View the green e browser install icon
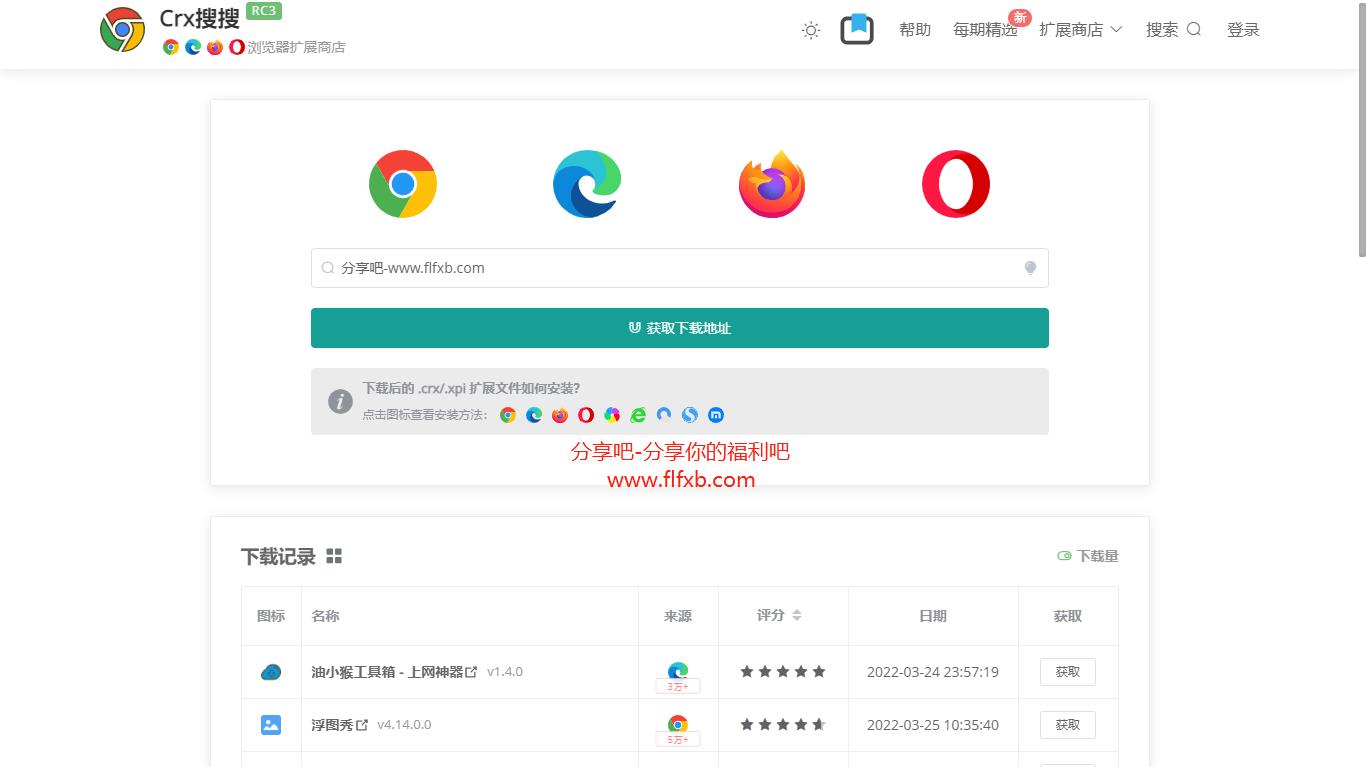1366x767 pixels. (x=638, y=415)
